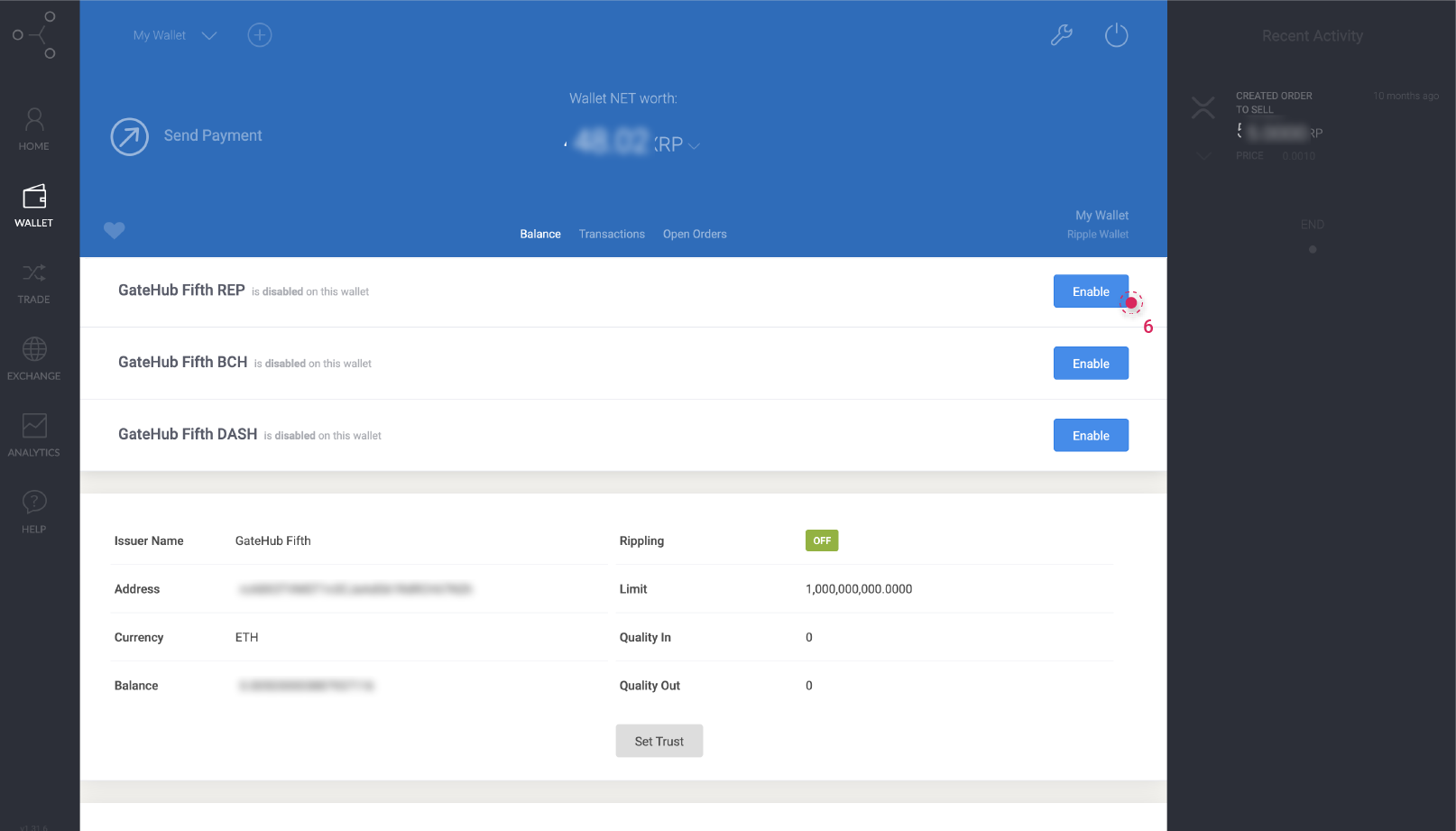Expand the created order activity chevron
The height and width of the screenshot is (831, 1456).
pos(1203,156)
